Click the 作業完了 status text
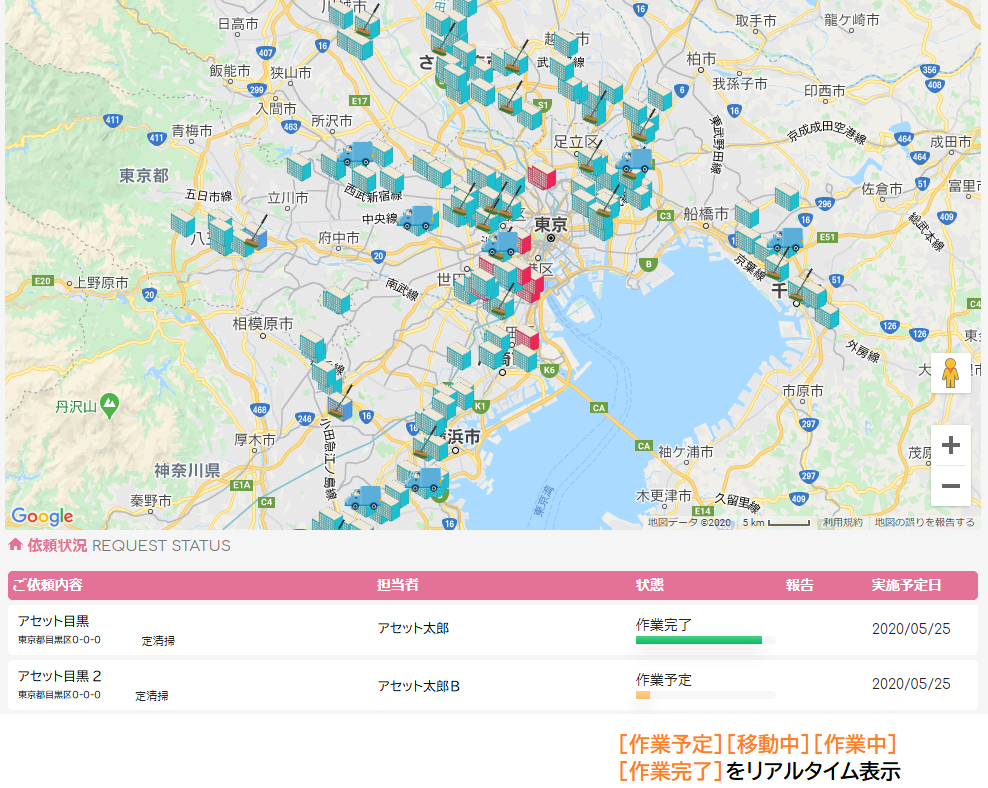Screen dimensions: 988x788 tap(663, 625)
